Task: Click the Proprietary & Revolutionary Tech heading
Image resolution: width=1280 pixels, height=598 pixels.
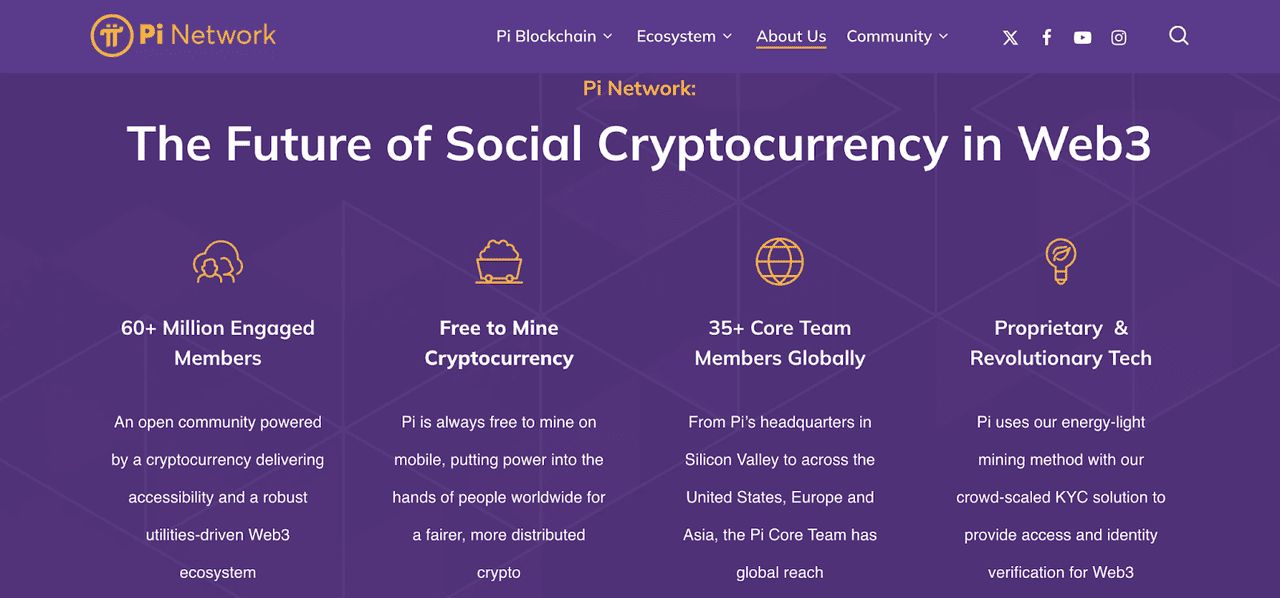Action: (x=1060, y=342)
